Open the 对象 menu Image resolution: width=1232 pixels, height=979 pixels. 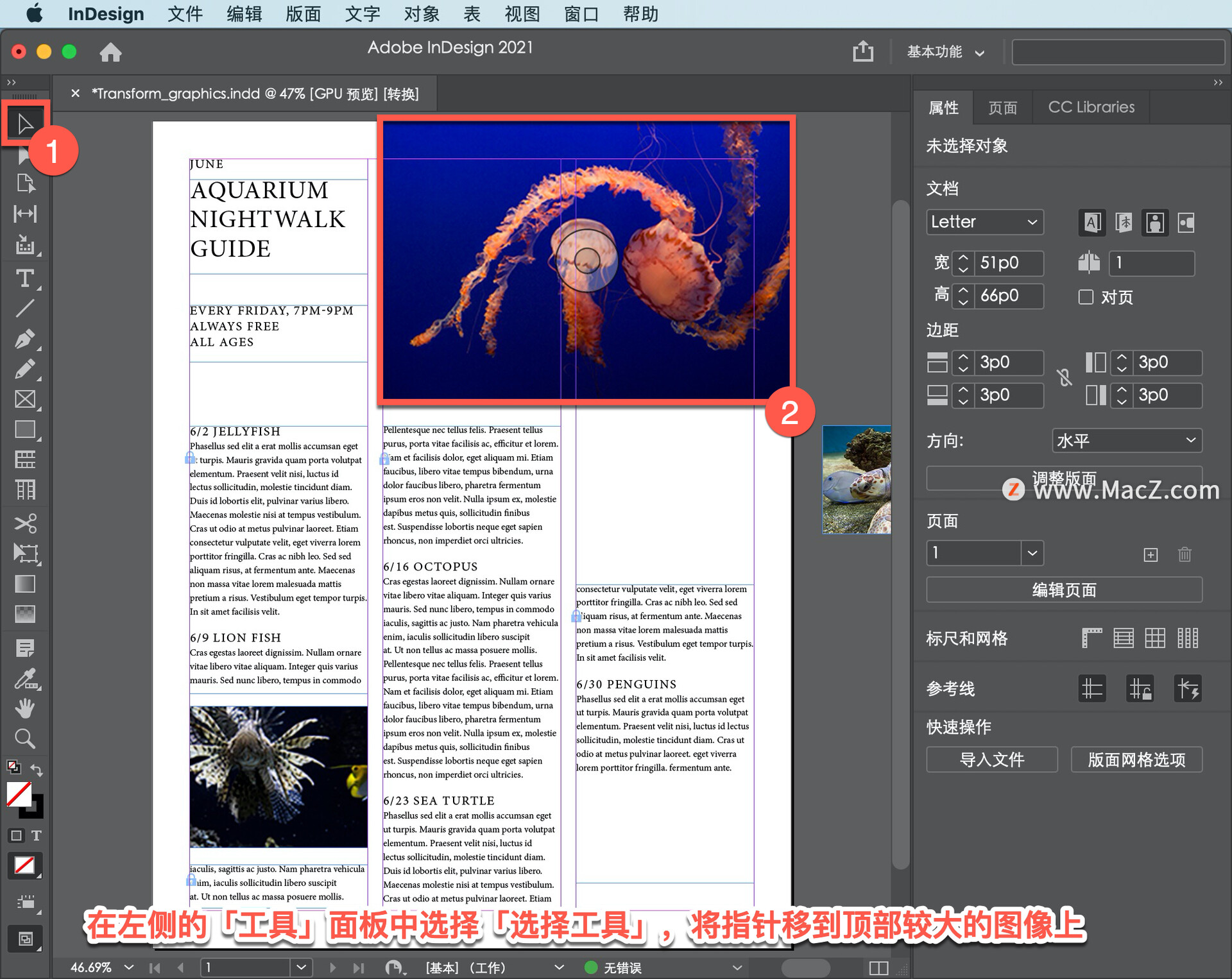coord(422,13)
